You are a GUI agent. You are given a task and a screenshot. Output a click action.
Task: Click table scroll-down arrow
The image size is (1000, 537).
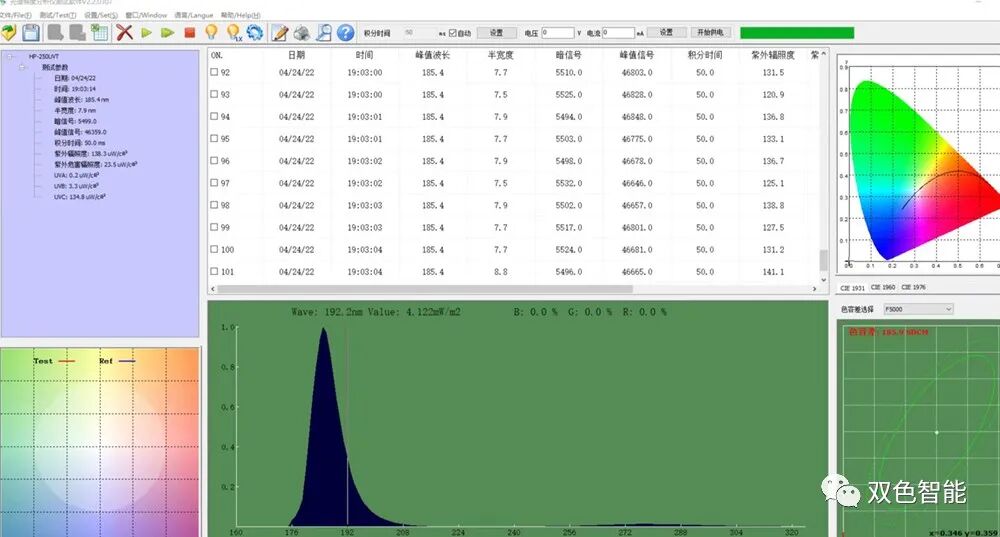823,279
